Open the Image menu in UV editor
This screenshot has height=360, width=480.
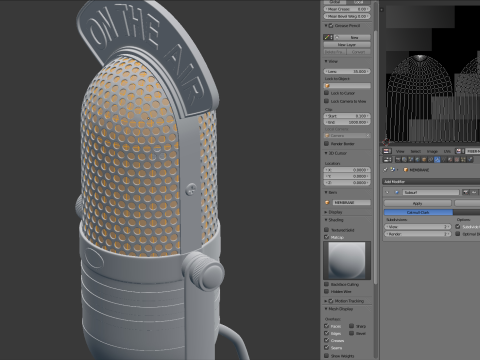tap(432, 151)
